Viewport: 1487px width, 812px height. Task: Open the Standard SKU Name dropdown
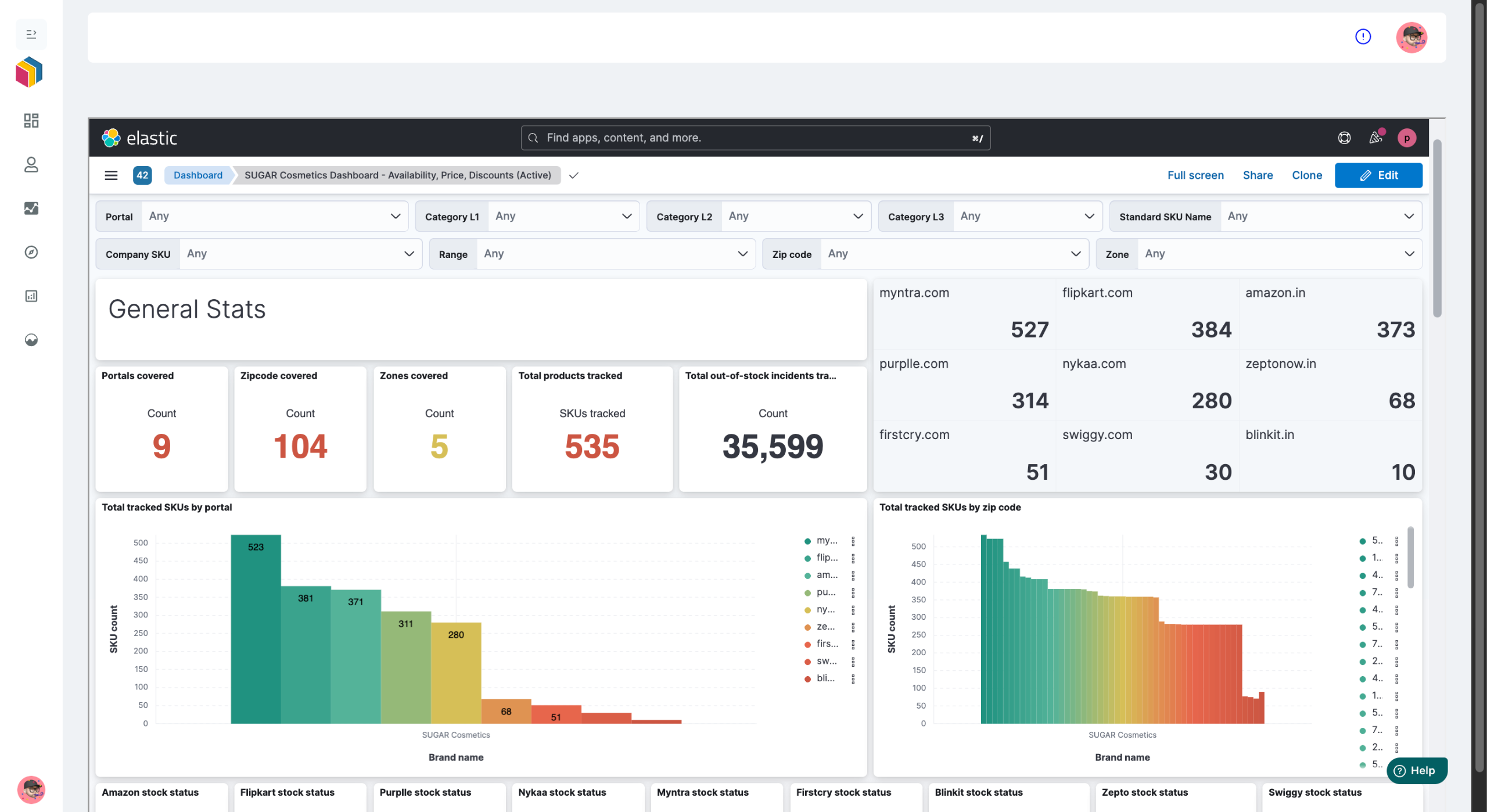tap(1266, 217)
